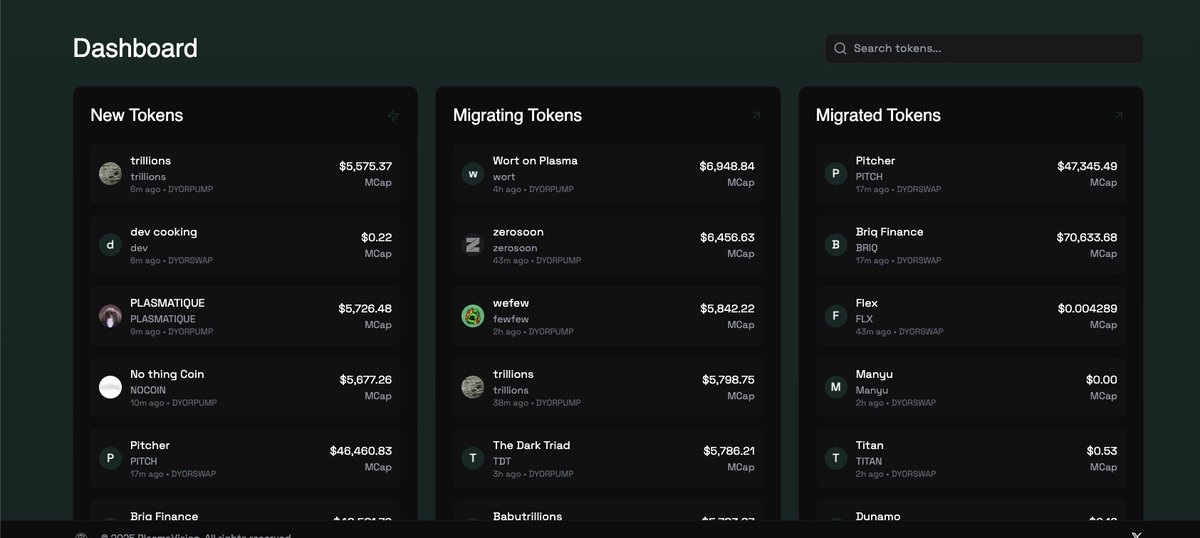Click the Migrating Tokens panel heading
This screenshot has height=538, width=1200.
(517, 115)
